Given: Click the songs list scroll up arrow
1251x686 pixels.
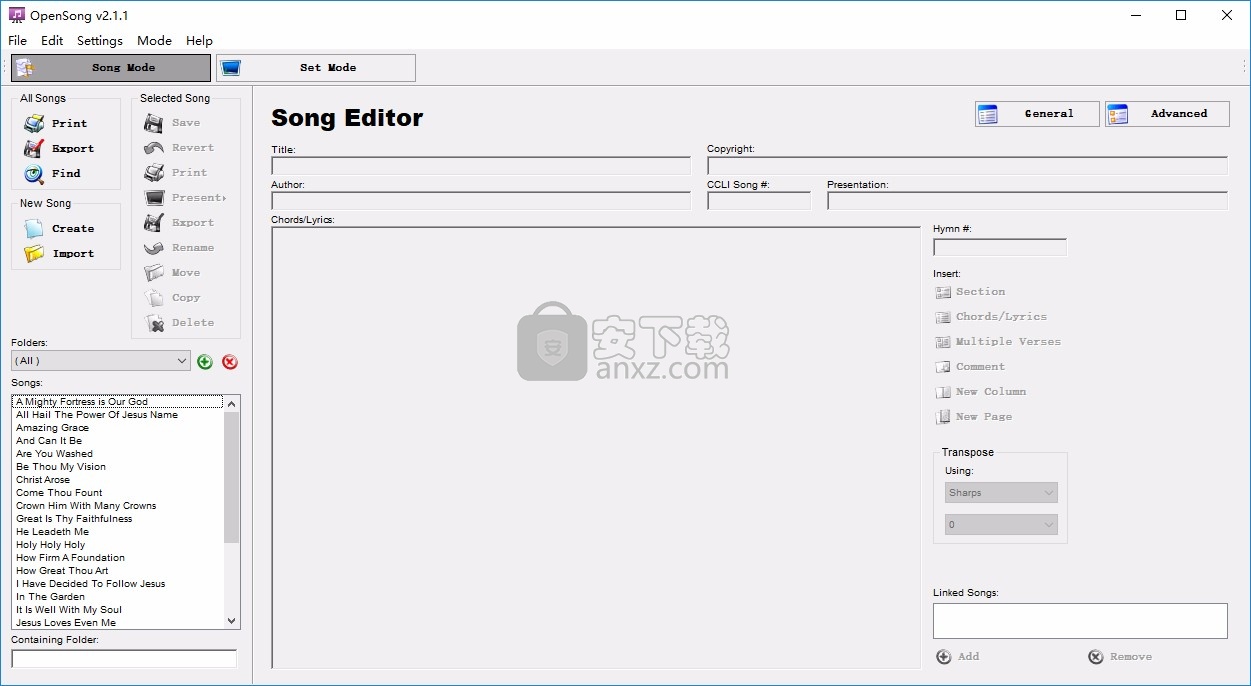Looking at the screenshot, I should pyautogui.click(x=232, y=403).
